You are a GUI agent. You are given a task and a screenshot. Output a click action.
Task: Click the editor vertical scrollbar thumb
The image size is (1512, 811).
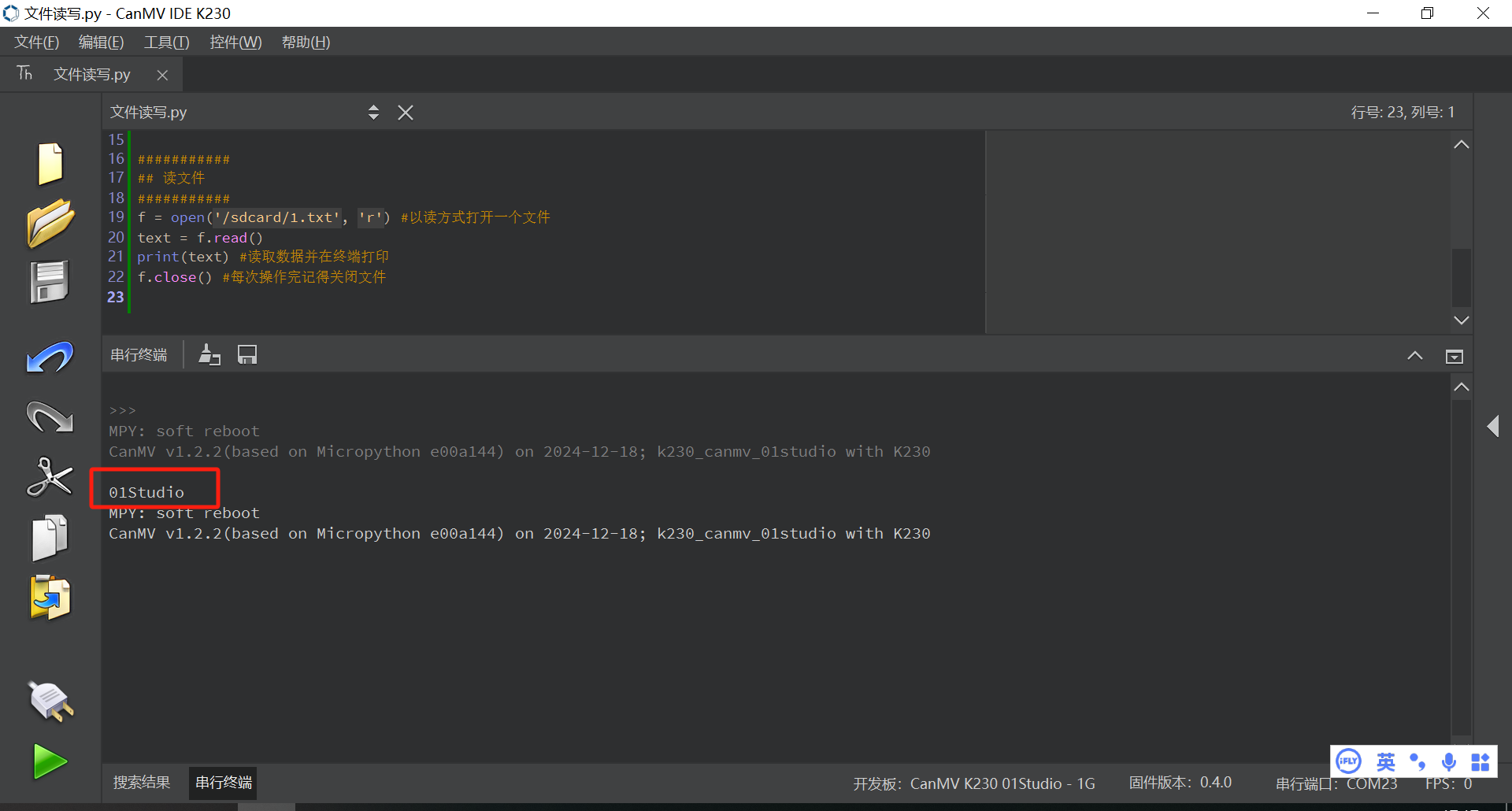pyautogui.click(x=1461, y=277)
